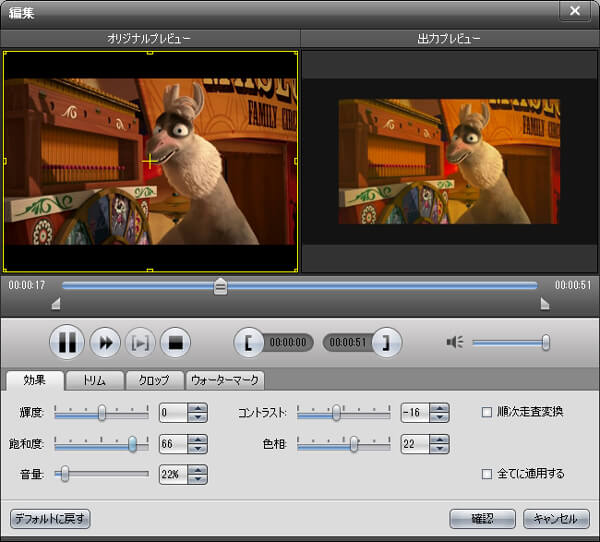Click the キャンセル button

556,519
